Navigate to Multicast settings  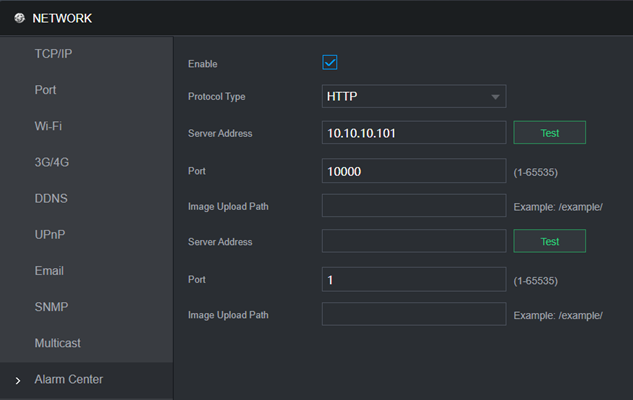(57, 343)
